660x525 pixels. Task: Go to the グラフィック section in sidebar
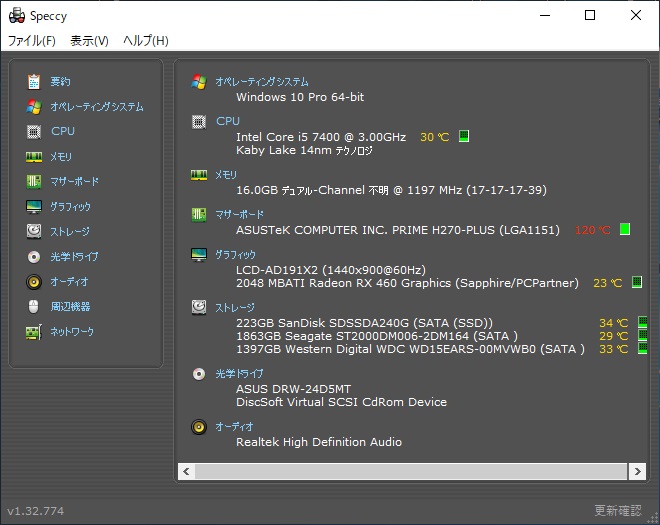[70, 207]
